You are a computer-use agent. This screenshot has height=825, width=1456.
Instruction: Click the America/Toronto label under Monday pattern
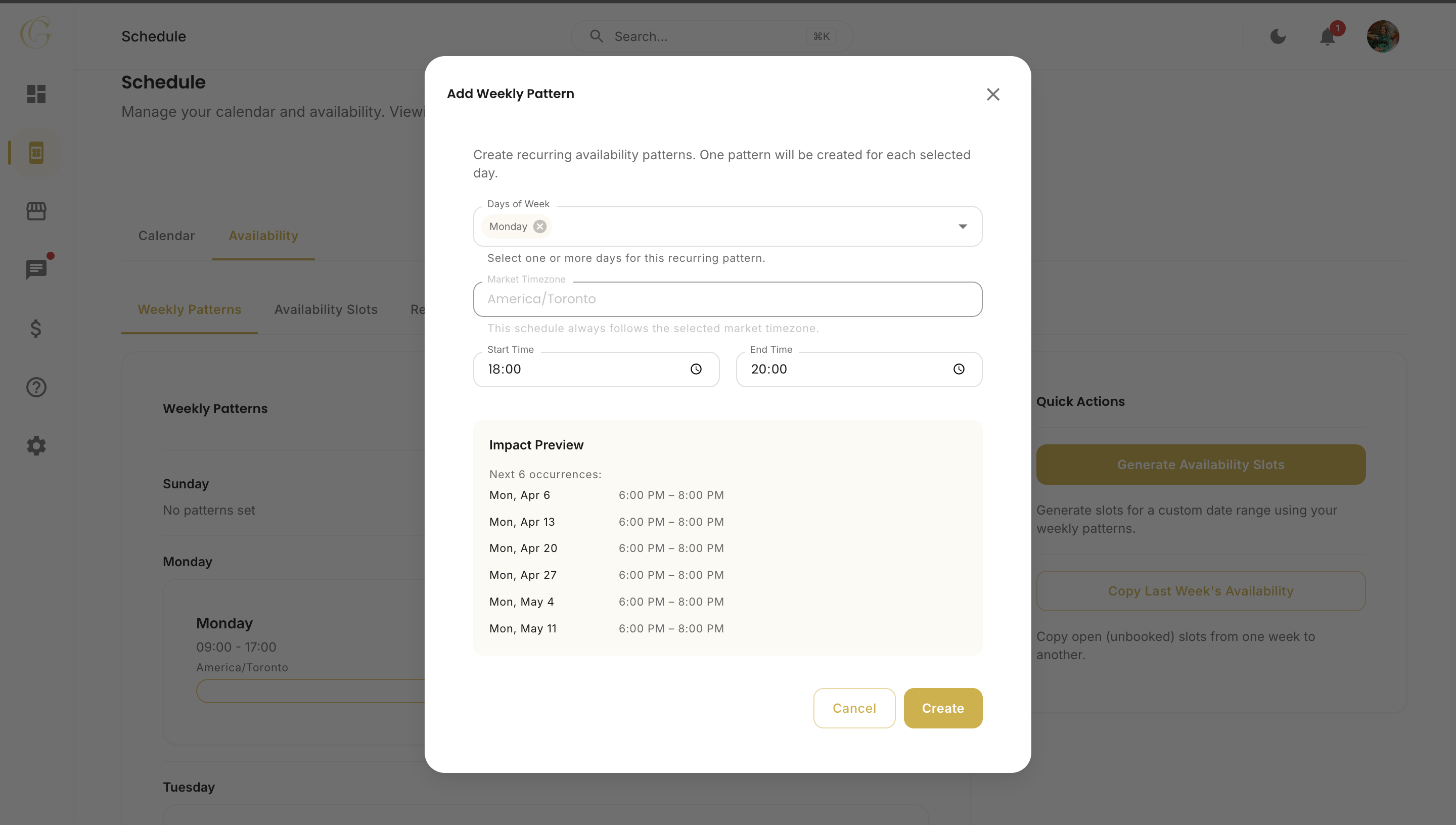click(242, 667)
